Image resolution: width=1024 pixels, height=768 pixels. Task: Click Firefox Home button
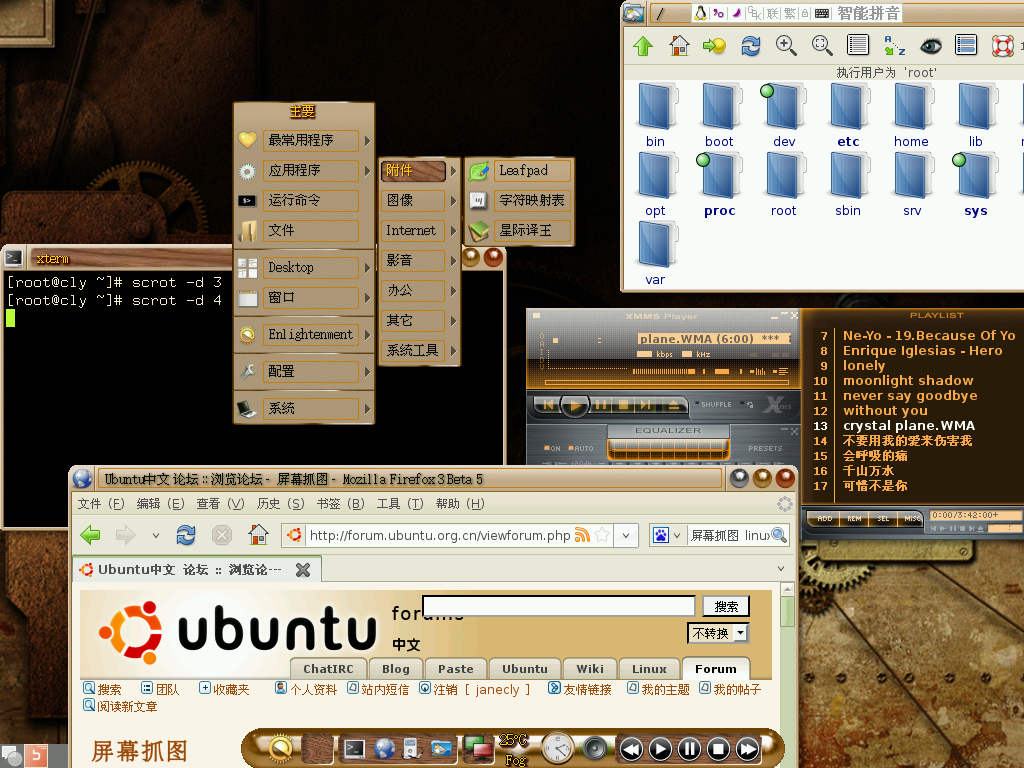pyautogui.click(x=258, y=536)
